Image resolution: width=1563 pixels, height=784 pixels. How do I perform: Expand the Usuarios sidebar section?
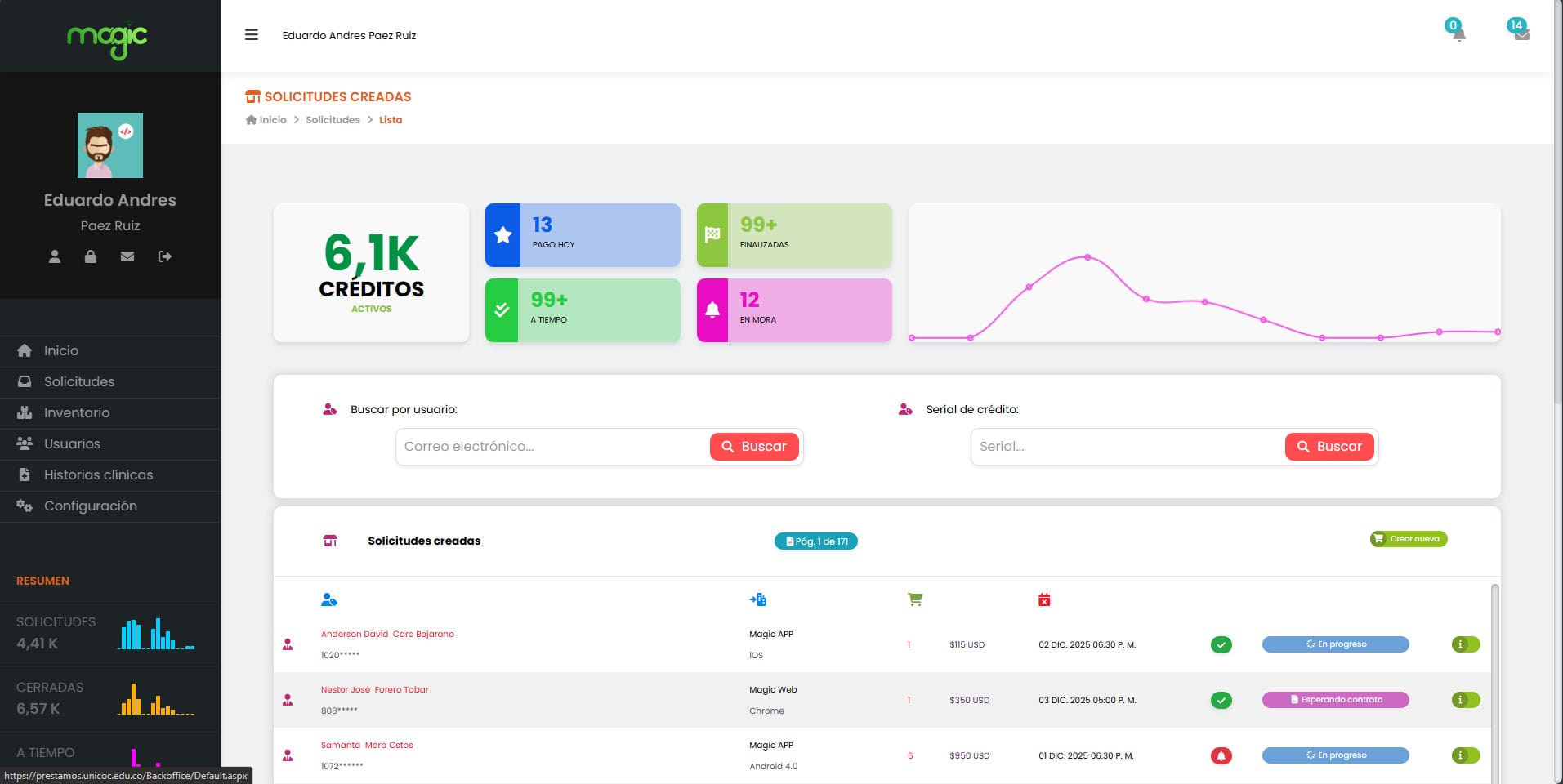point(72,443)
